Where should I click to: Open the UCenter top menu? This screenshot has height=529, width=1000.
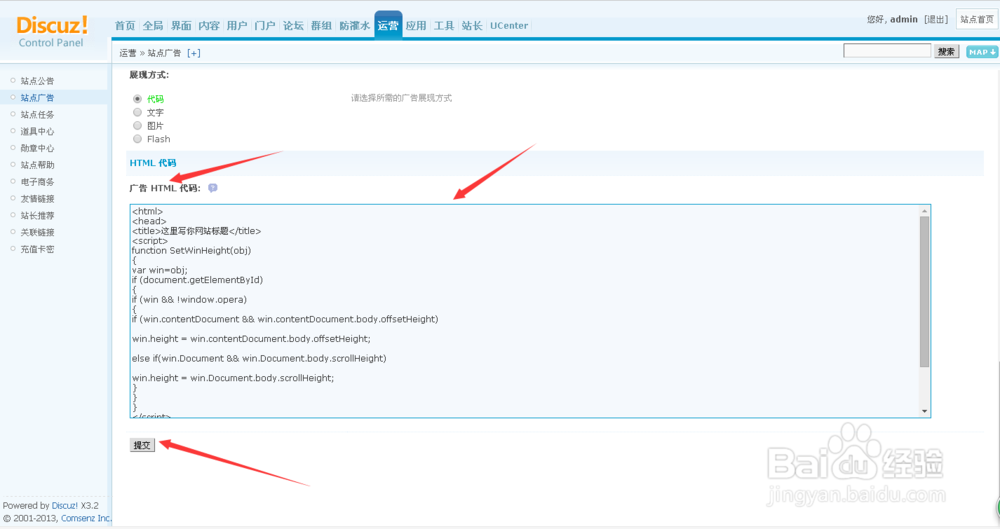tap(509, 26)
